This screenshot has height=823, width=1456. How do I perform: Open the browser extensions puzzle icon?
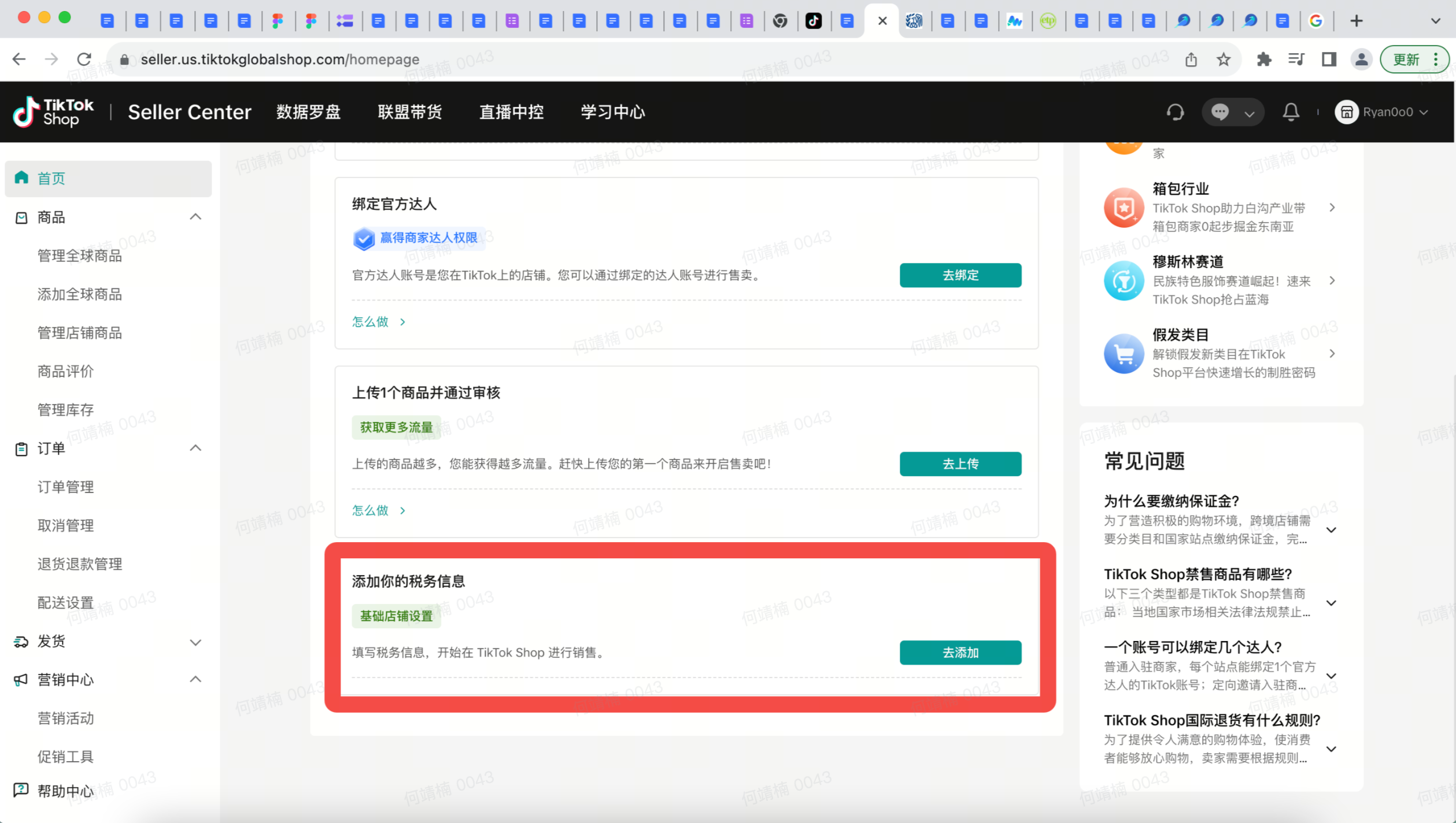1264,59
